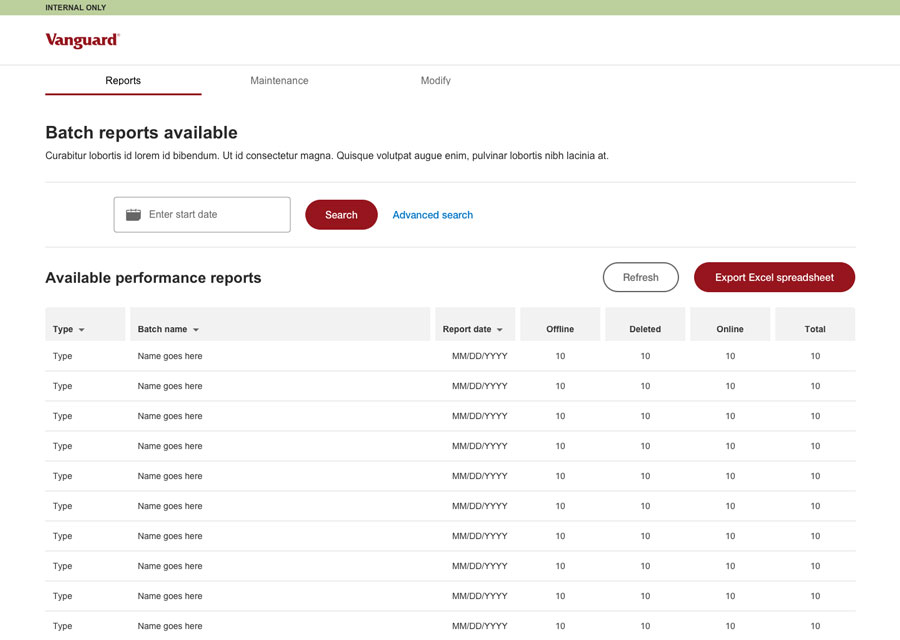Open the Advanced search link
The height and width of the screenshot is (640, 900).
433,215
